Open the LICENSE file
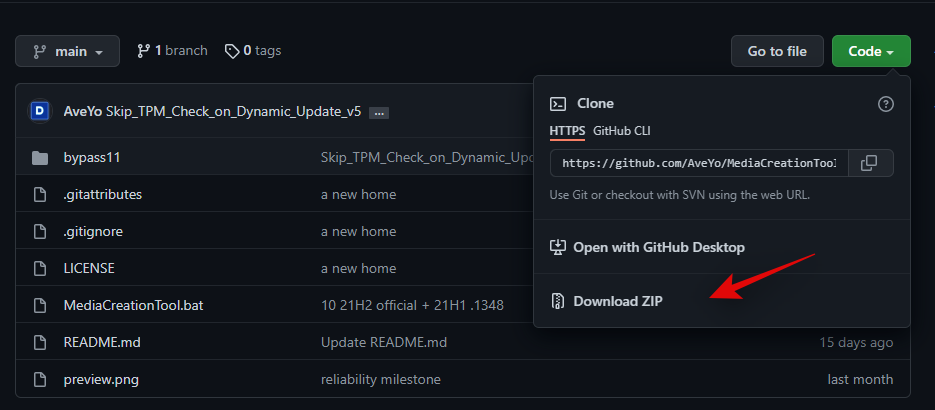The height and width of the screenshot is (410, 935). coord(89,268)
